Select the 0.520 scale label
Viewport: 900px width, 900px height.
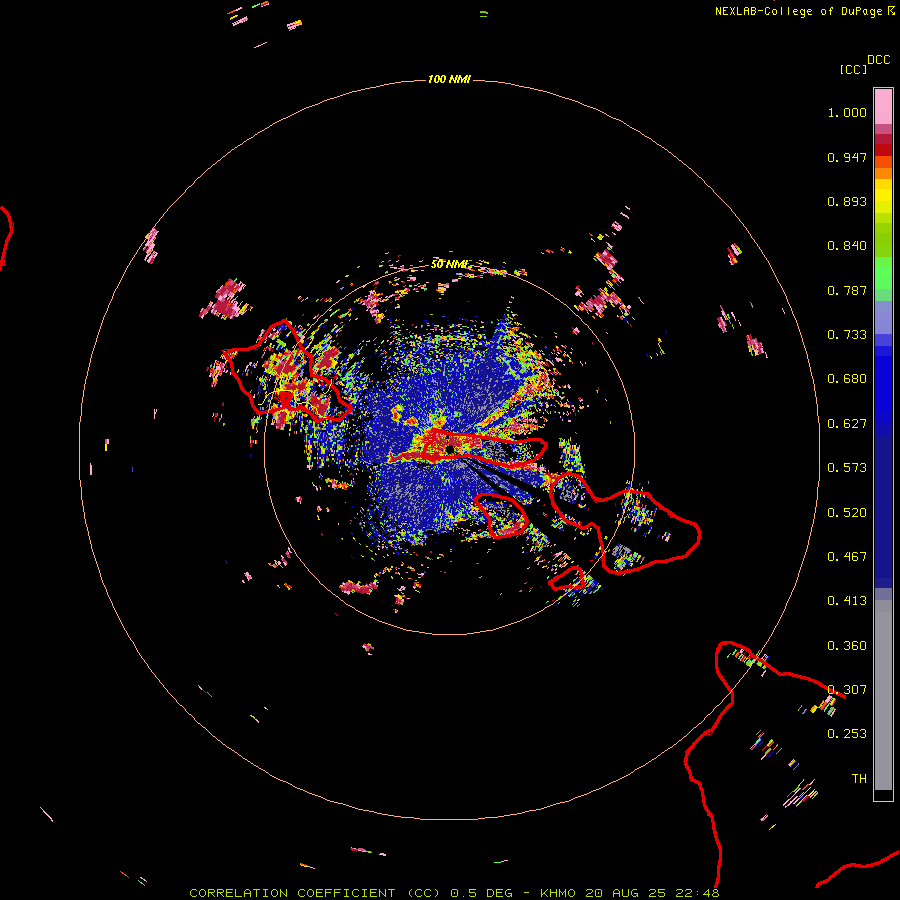847,513
